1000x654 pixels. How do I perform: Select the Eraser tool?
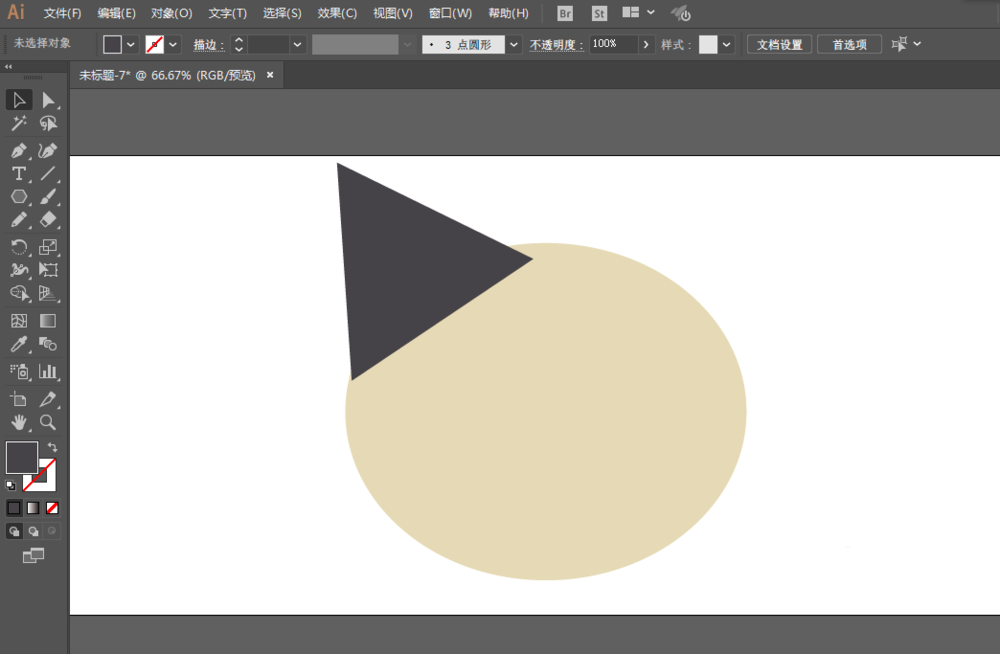(48, 219)
